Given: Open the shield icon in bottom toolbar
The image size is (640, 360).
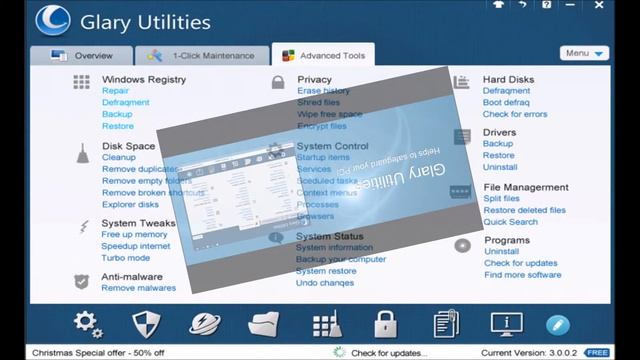Looking at the screenshot, I should 146,324.
